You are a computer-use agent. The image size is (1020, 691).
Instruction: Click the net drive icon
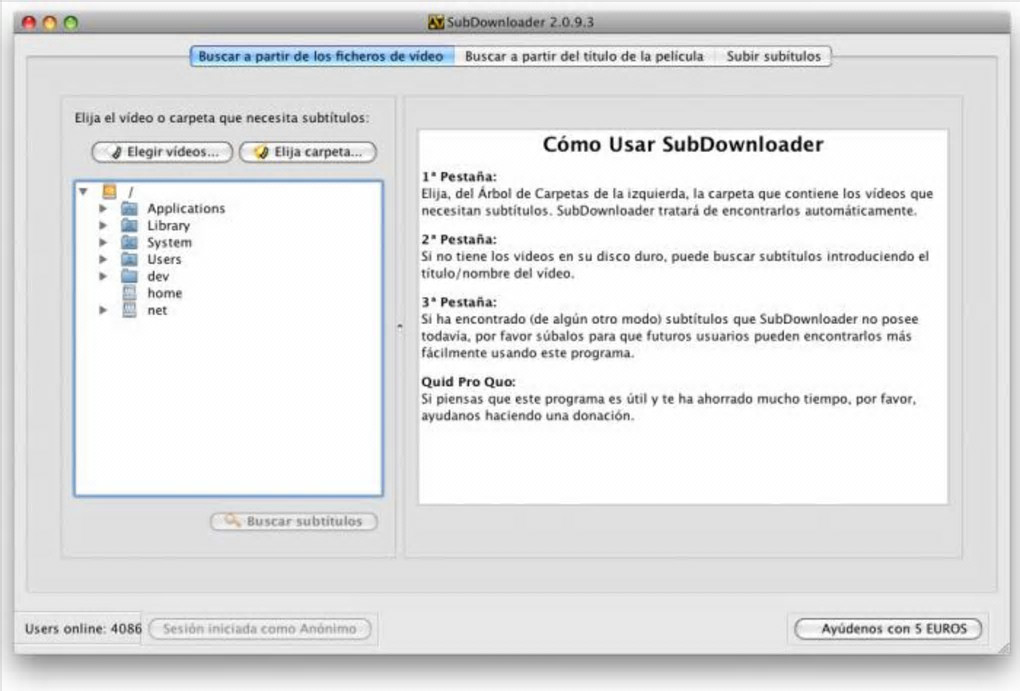129,310
